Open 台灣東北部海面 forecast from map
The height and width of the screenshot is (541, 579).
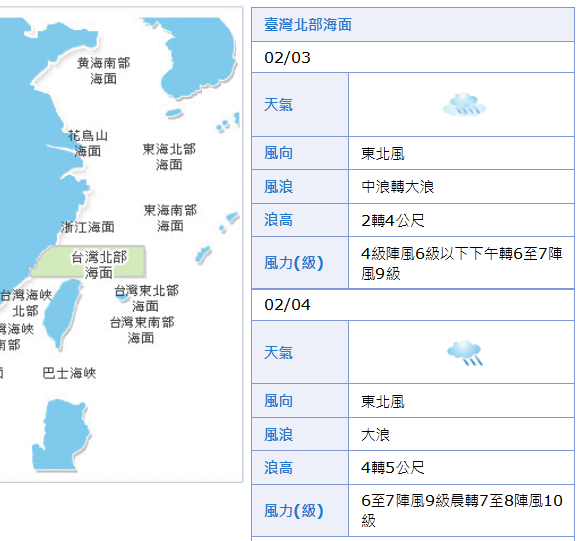146,298
